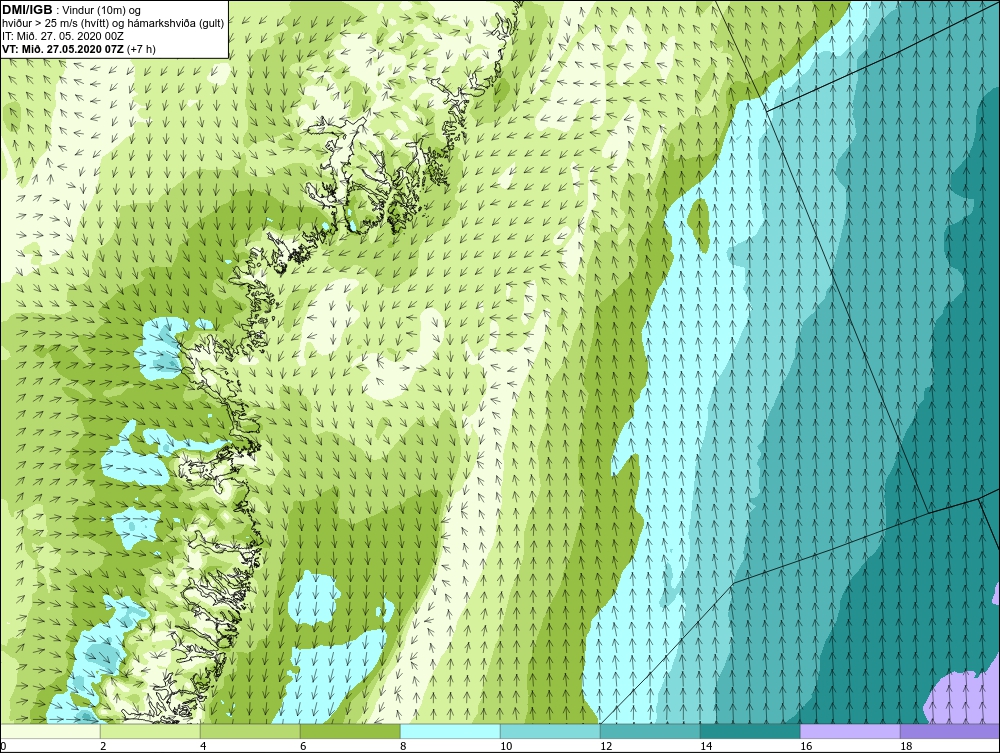Click the '18' label on wind scale
Image resolution: width=1000 pixels, height=753 pixels.
(906, 746)
